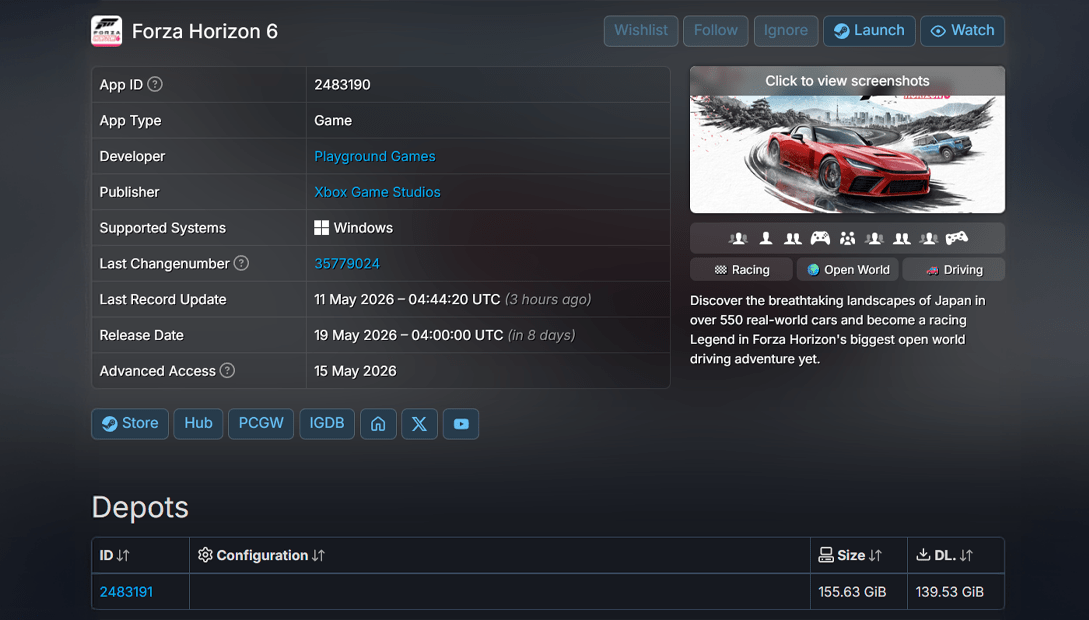Click the Forza Horizon 6 app logo icon
This screenshot has height=620, width=1089.
[106, 31]
